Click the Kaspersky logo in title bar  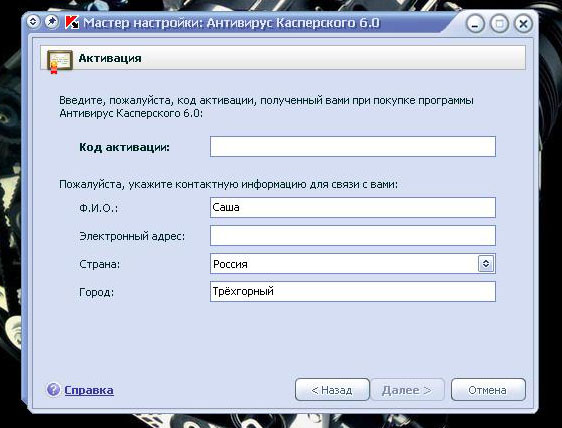72,22
